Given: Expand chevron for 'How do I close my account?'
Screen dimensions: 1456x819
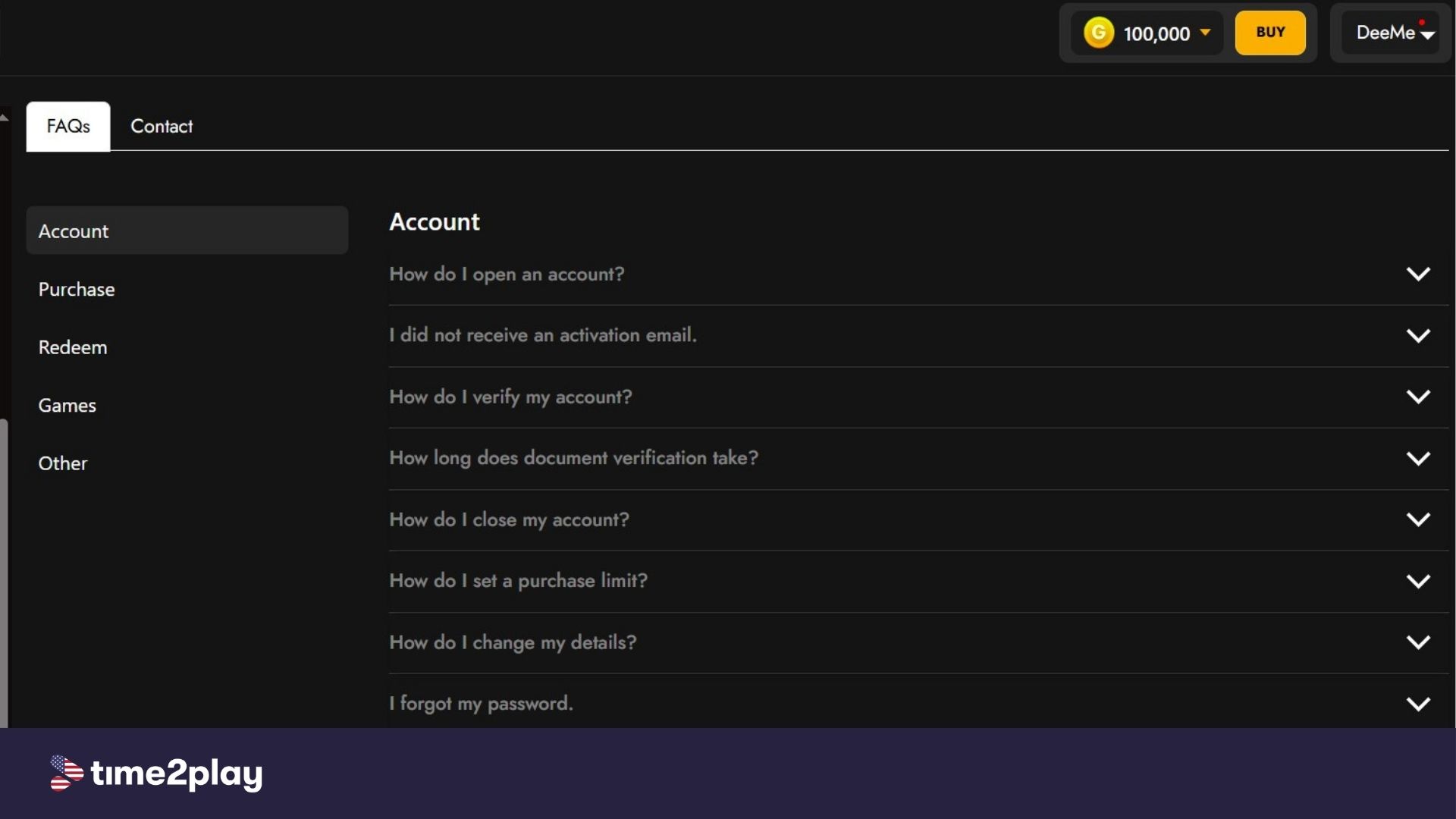Looking at the screenshot, I should pyautogui.click(x=1418, y=519).
